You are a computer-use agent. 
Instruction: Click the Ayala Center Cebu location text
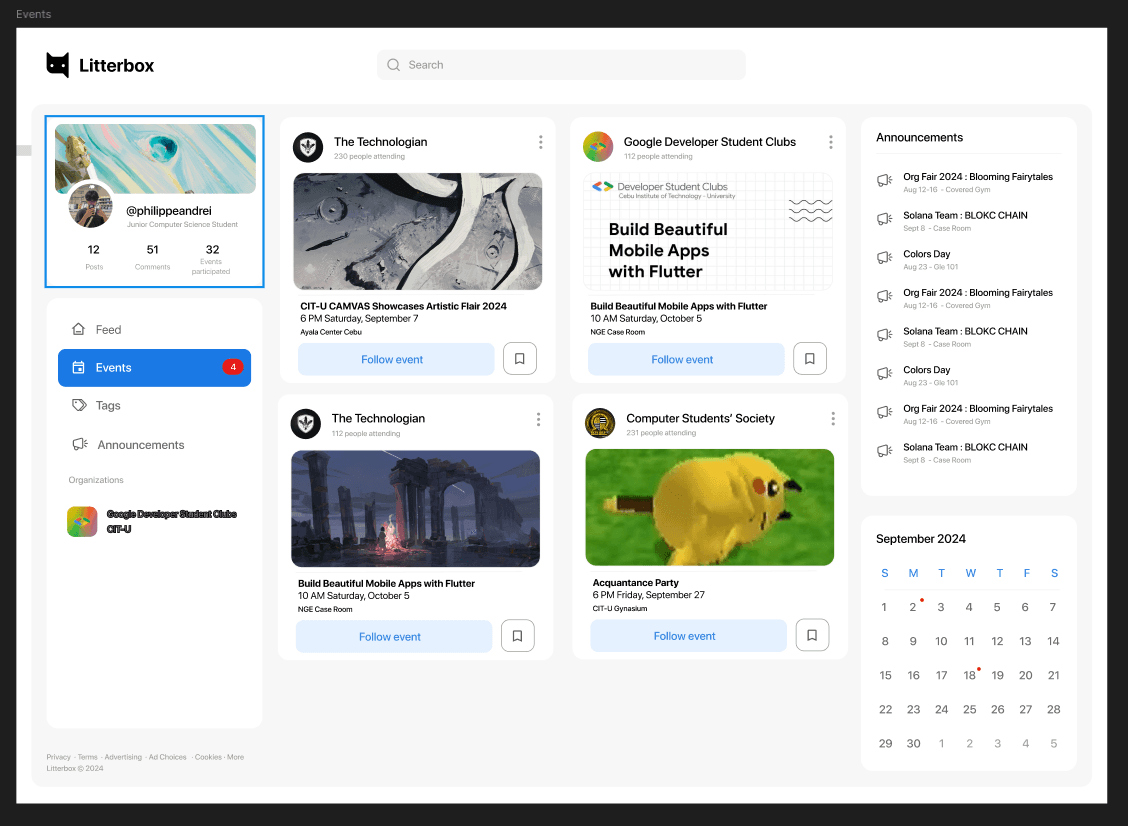[x=331, y=332]
